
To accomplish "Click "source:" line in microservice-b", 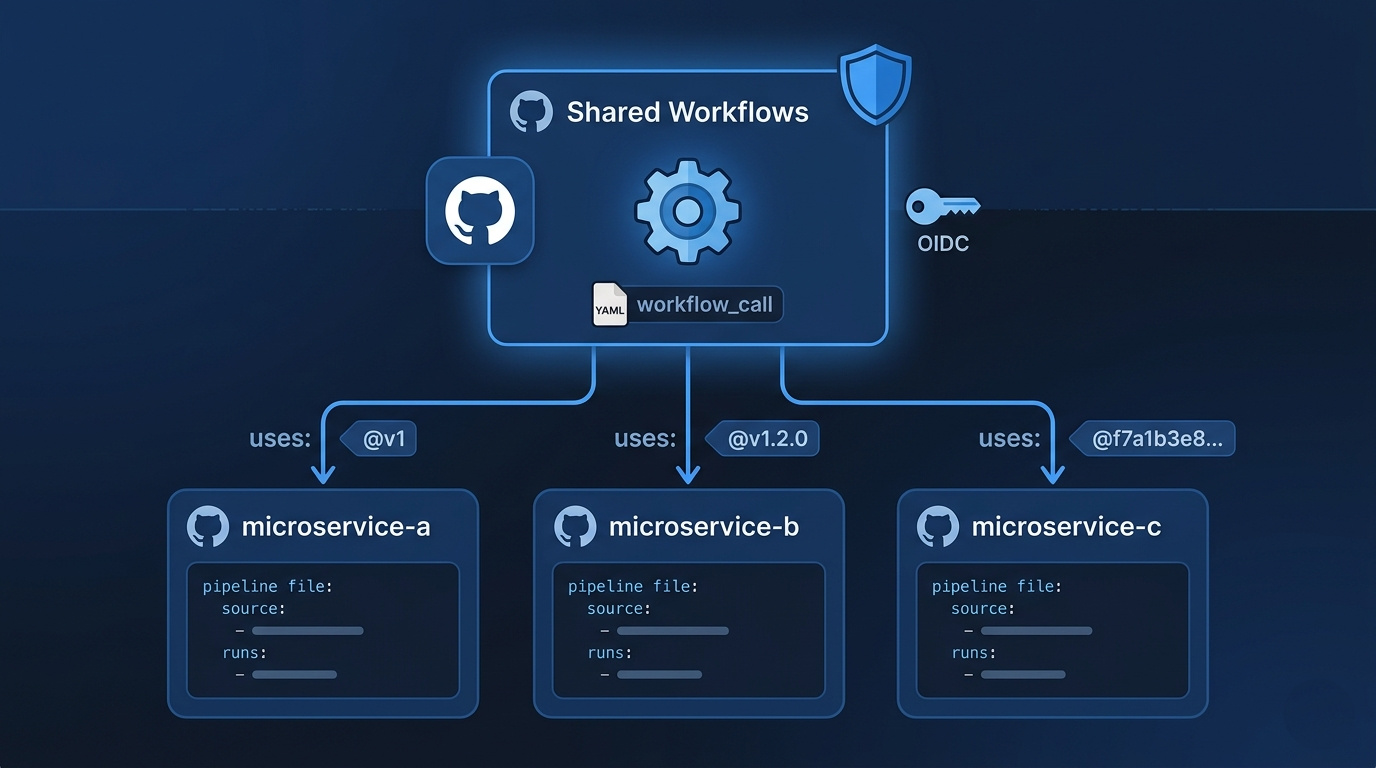I will (x=620, y=609).
